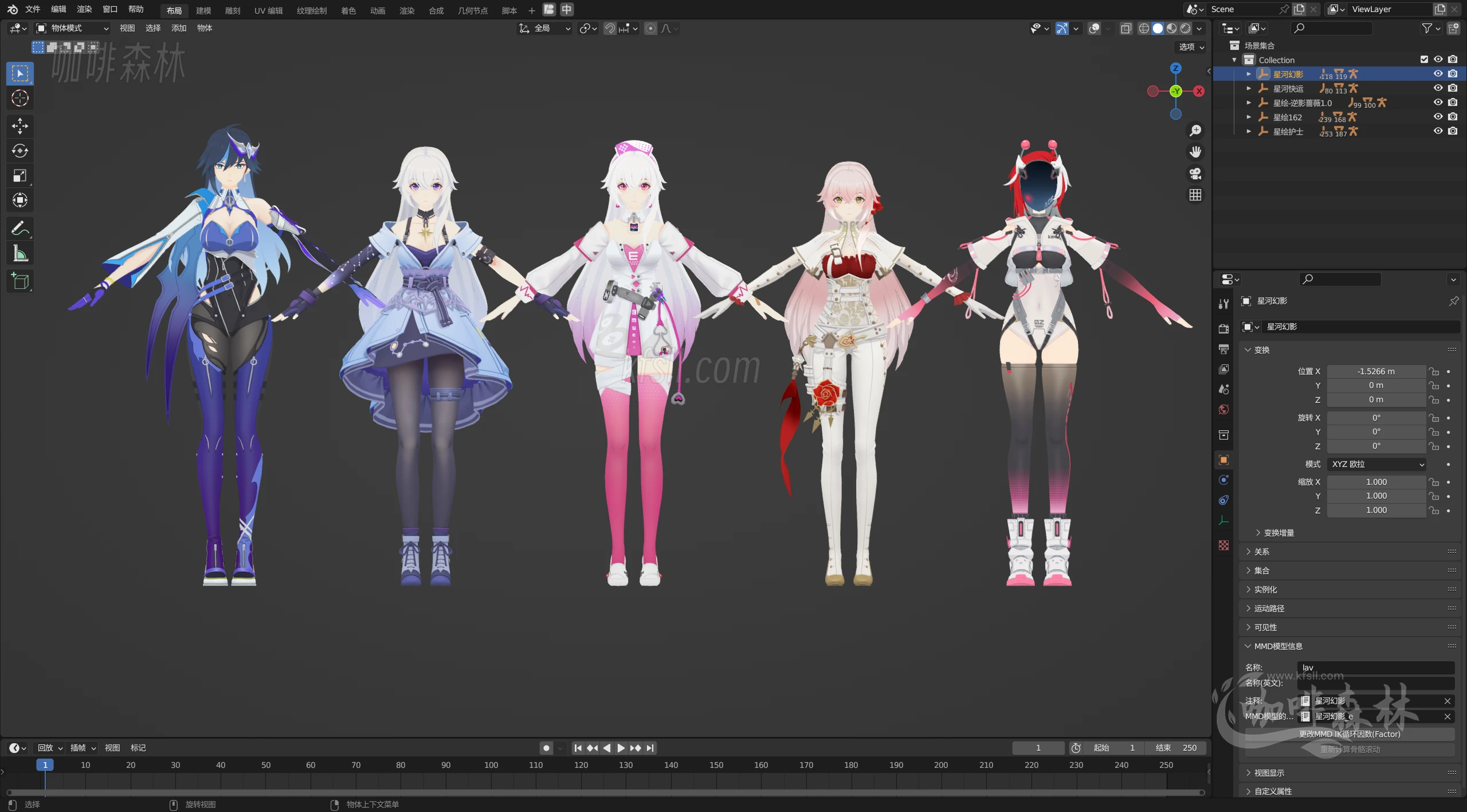
Task: Open the 选项 button in viewport
Action: point(1191,47)
